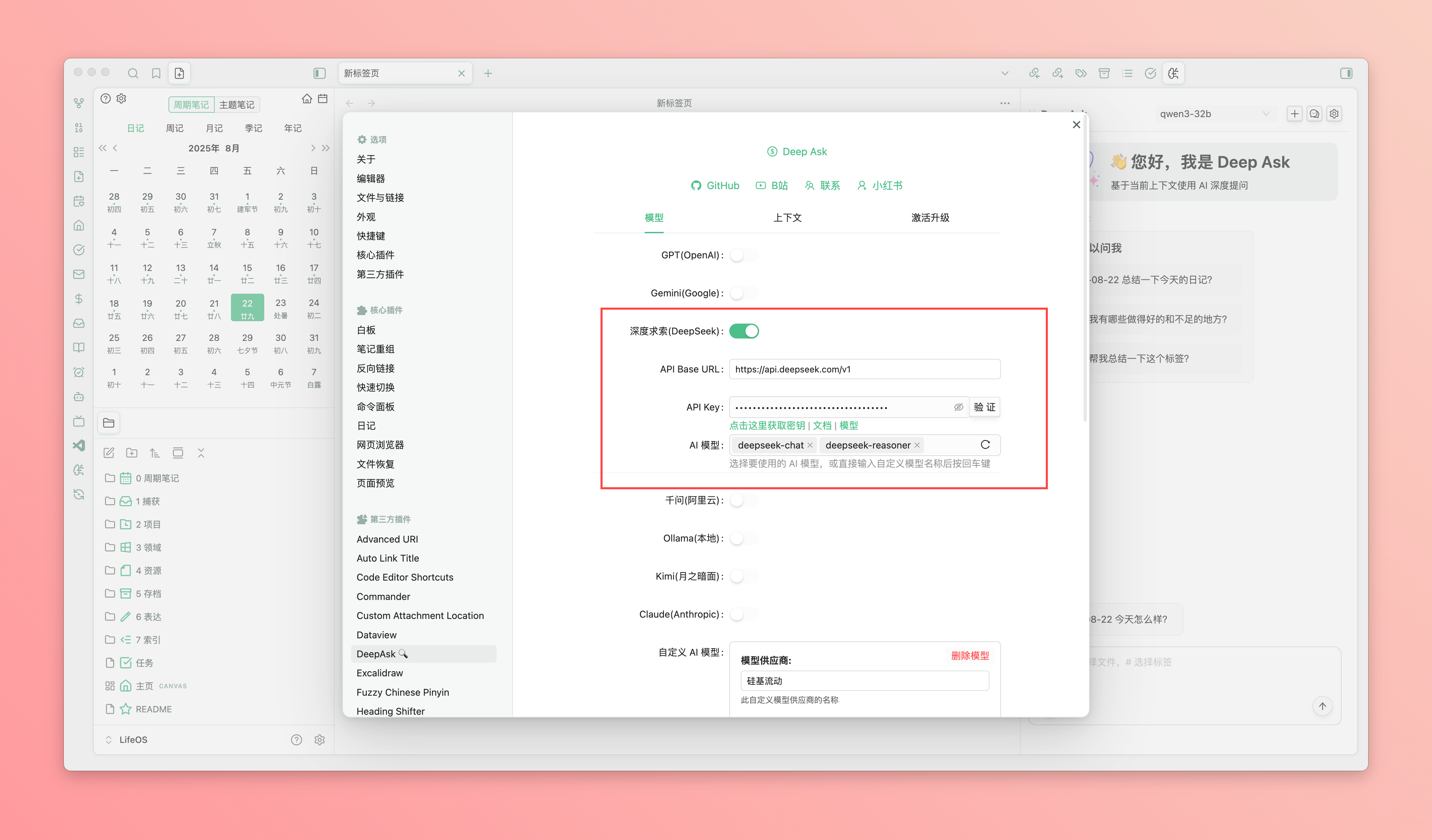Enable the GPT(OpenAI) toggle

tap(744, 255)
